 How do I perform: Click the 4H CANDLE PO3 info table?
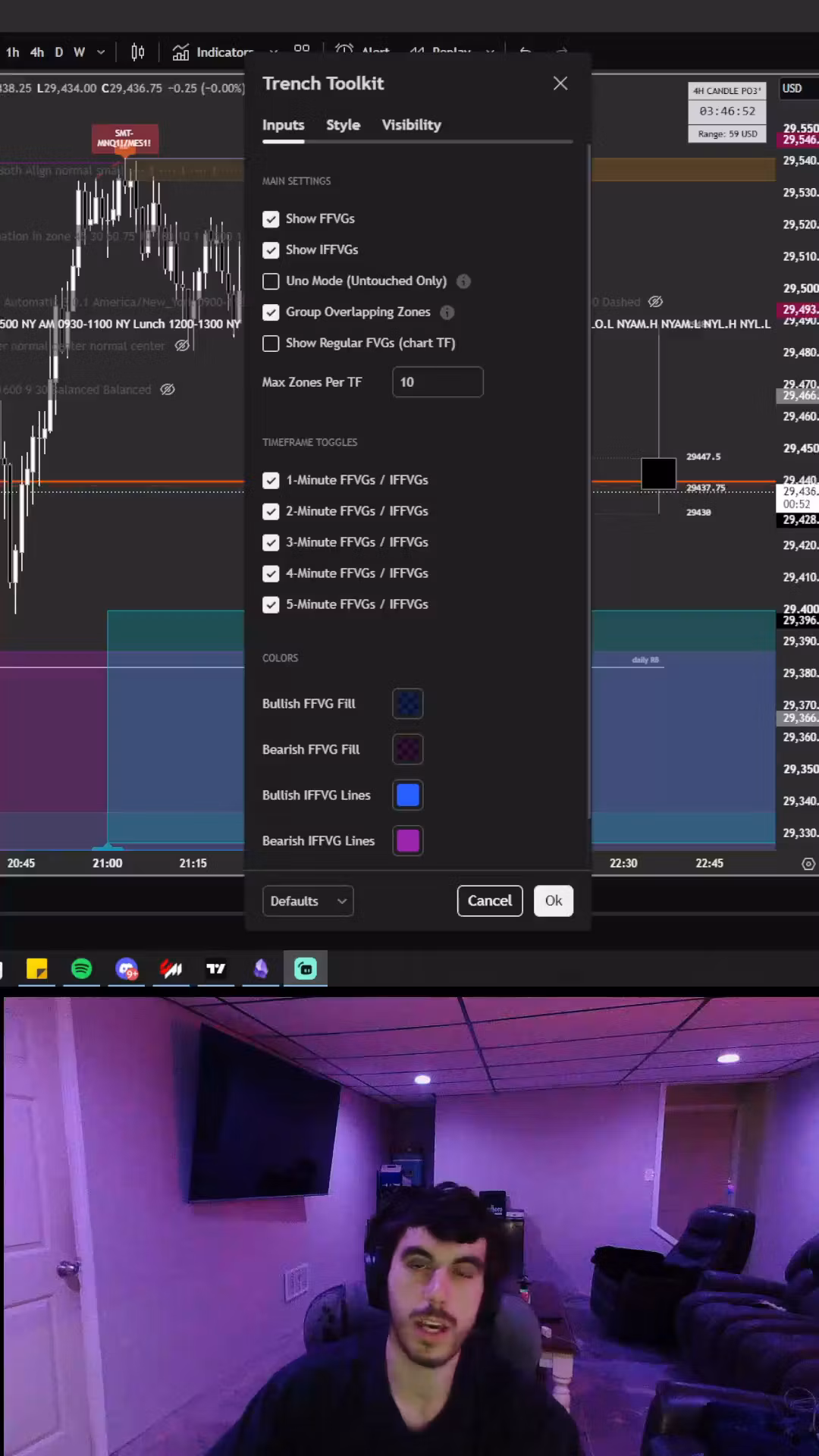coord(727,112)
